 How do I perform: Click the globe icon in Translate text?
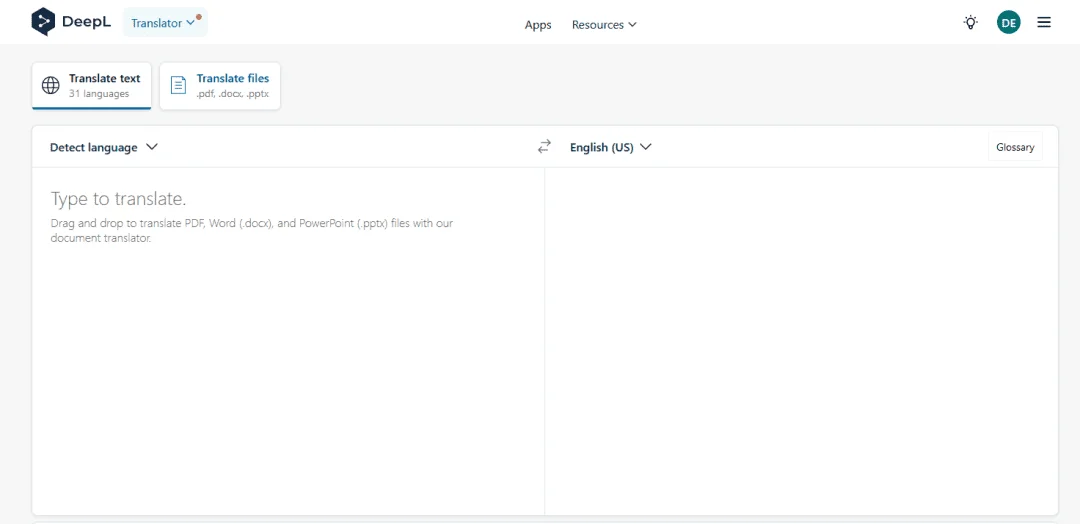coord(50,85)
